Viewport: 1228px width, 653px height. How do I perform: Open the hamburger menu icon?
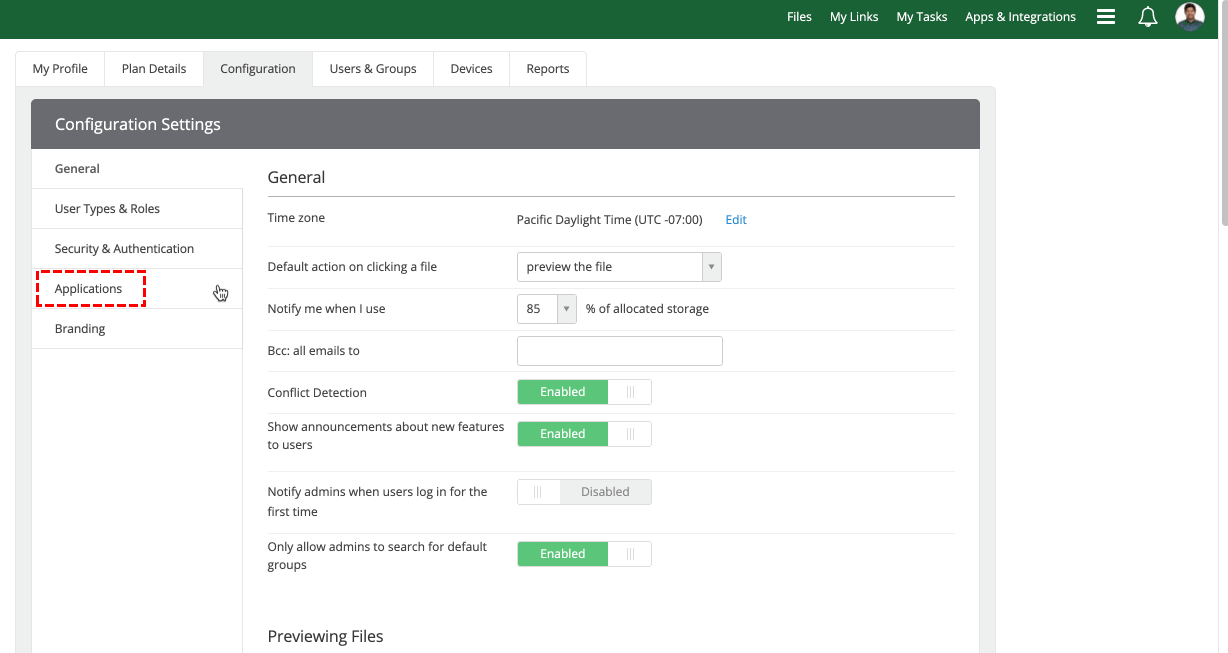[1105, 17]
